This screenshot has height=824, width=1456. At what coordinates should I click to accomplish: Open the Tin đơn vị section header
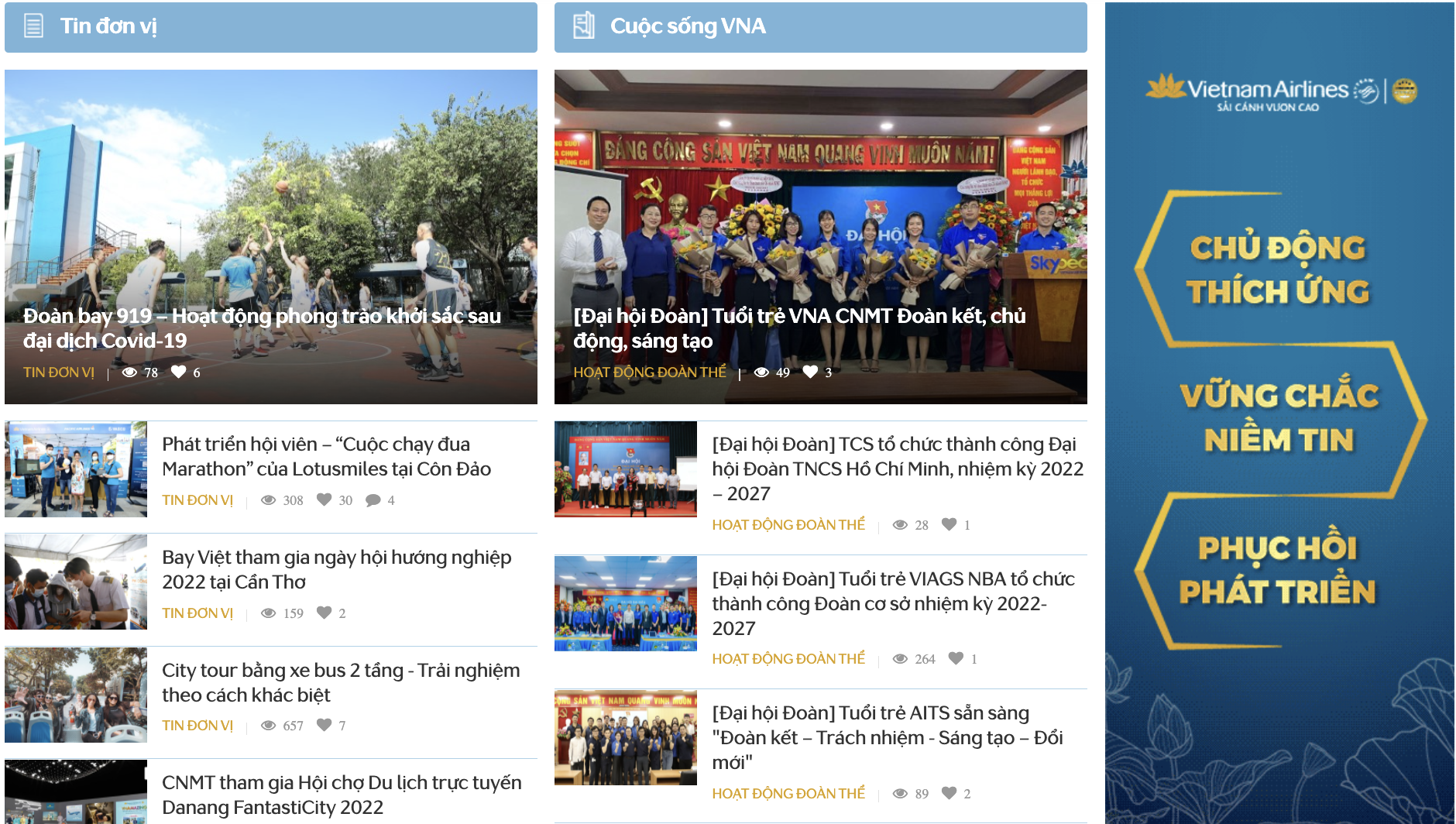[x=108, y=26]
